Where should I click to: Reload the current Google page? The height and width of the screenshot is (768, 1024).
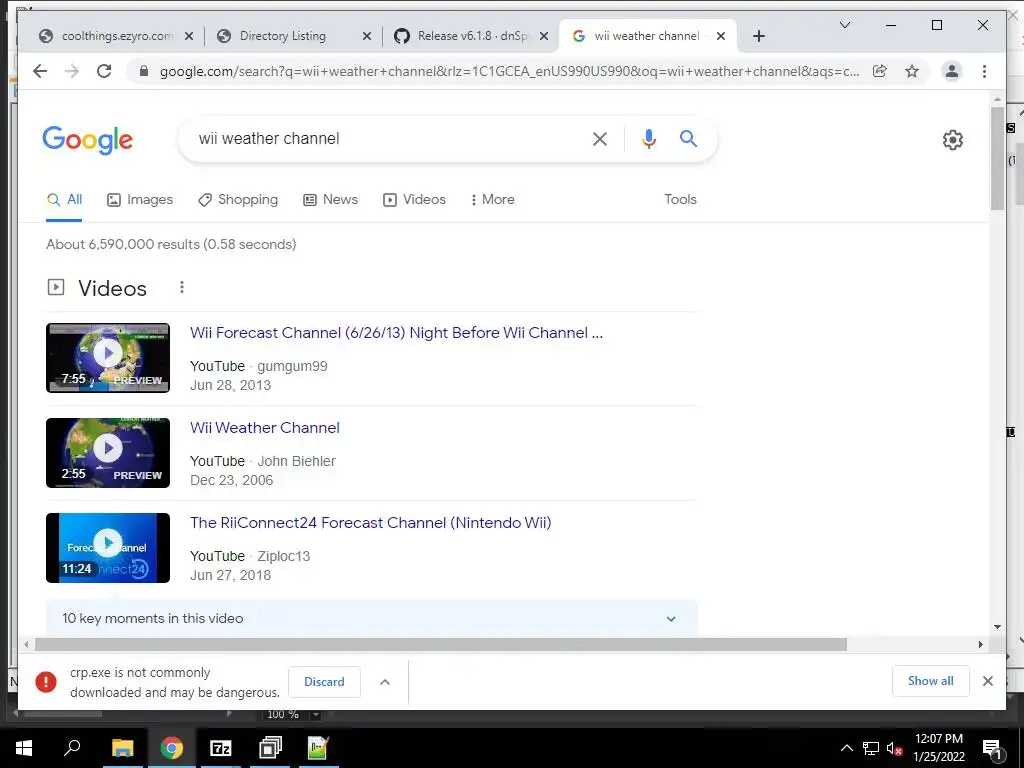tap(104, 71)
